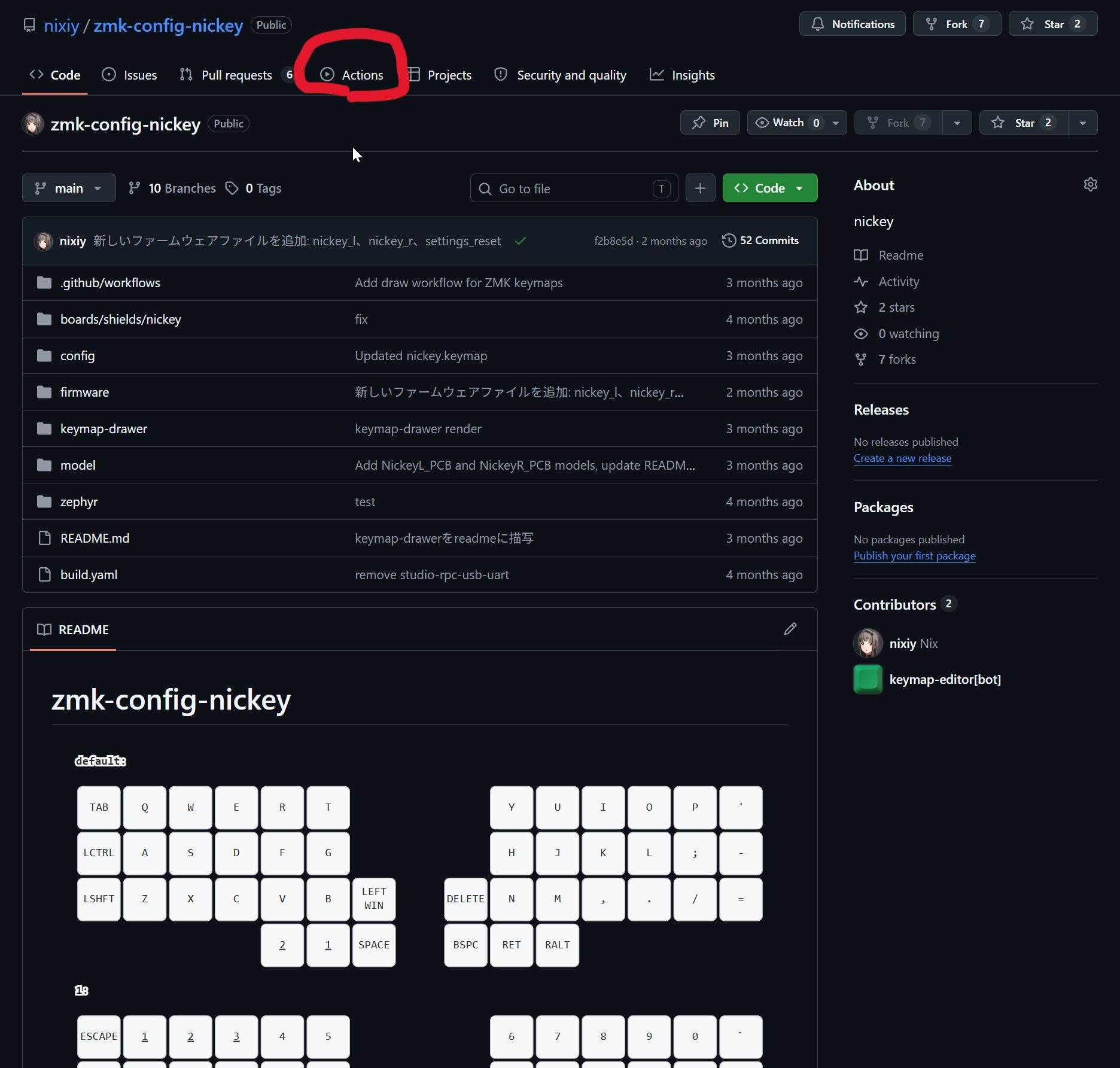Open commit 'Add draw workflow for ZMK keymaps'
The height and width of the screenshot is (1068, 1120).
[458, 282]
